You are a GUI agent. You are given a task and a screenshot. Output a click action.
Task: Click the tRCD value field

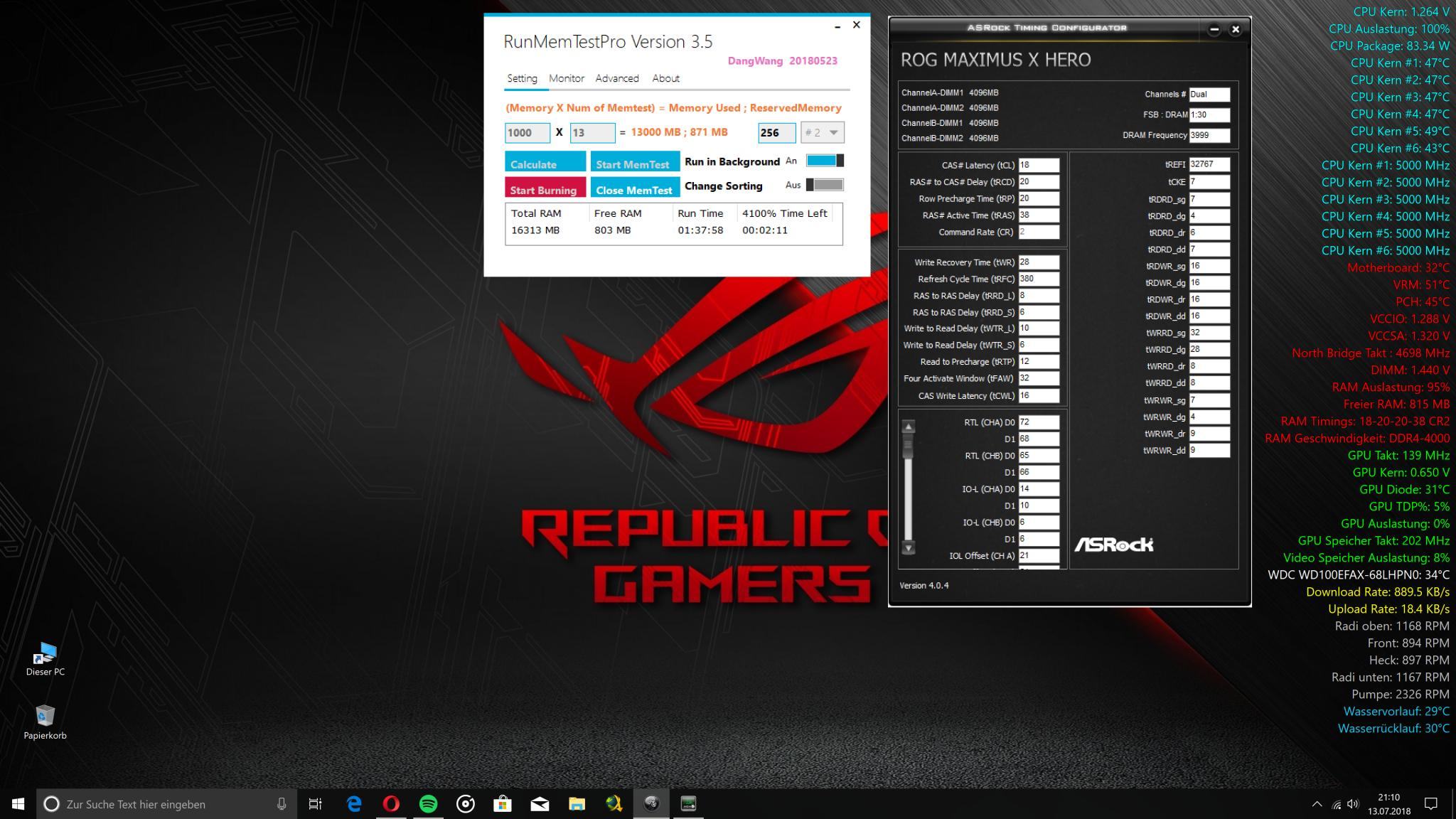pyautogui.click(x=1039, y=182)
